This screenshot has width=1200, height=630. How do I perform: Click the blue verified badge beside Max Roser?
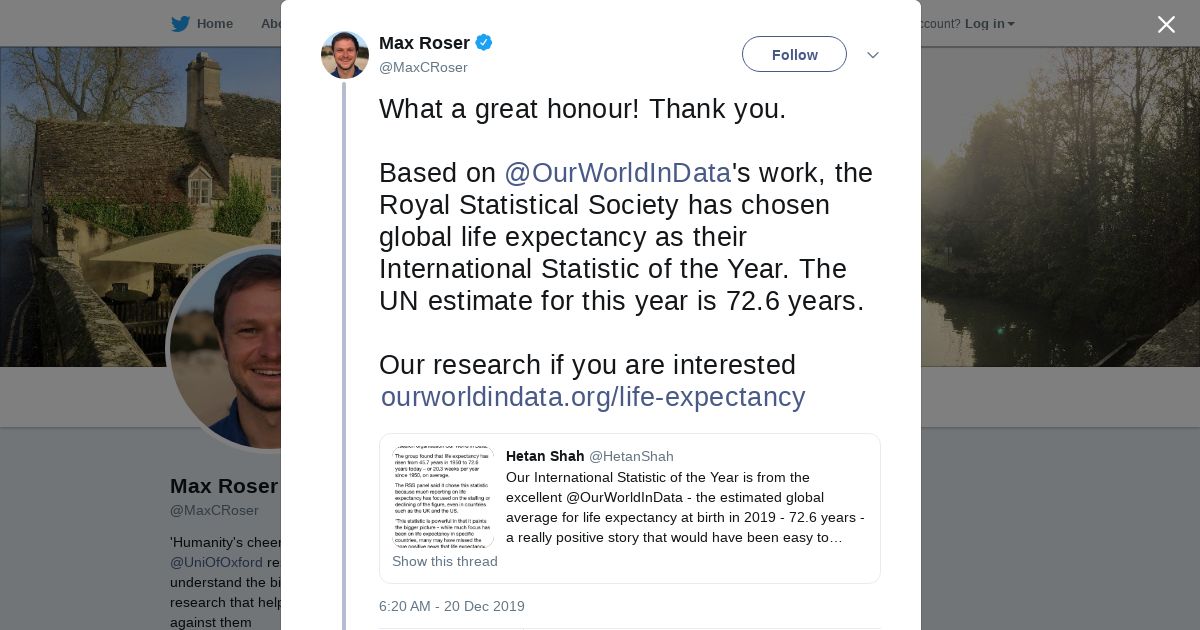484,43
